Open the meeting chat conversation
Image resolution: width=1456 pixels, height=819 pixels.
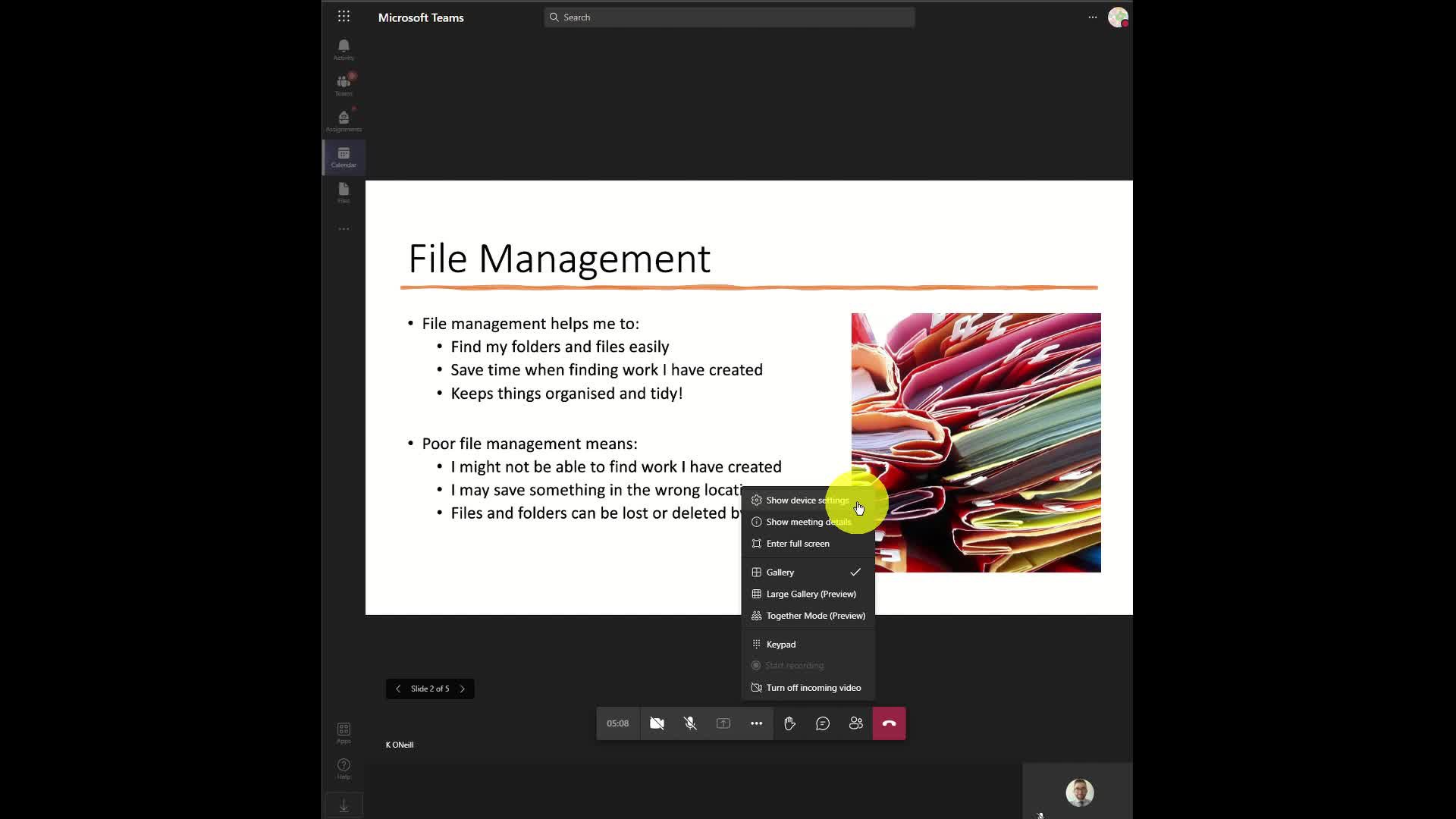tap(823, 723)
